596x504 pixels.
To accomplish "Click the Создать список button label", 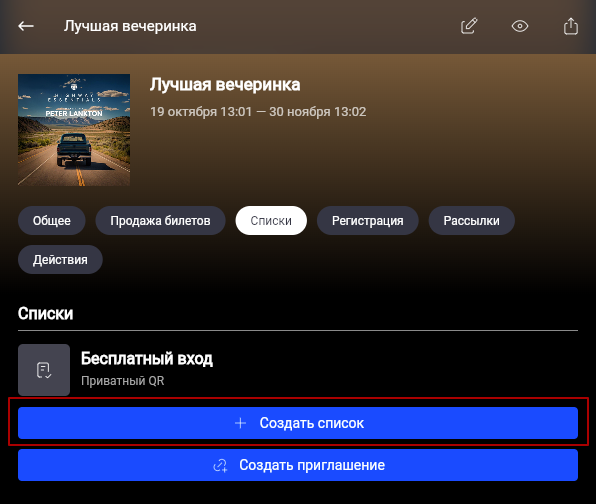I will pyautogui.click(x=312, y=423).
